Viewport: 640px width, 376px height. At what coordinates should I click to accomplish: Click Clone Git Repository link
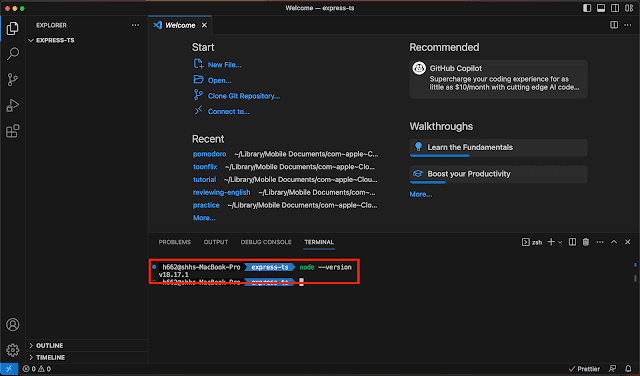(x=244, y=96)
